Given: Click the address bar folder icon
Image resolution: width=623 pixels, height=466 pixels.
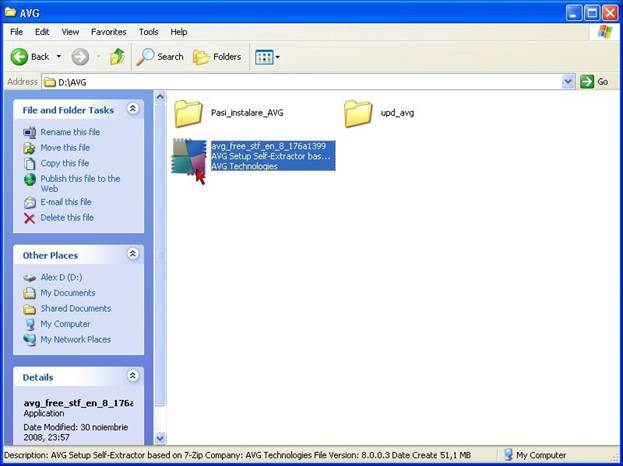Looking at the screenshot, I should (50, 82).
